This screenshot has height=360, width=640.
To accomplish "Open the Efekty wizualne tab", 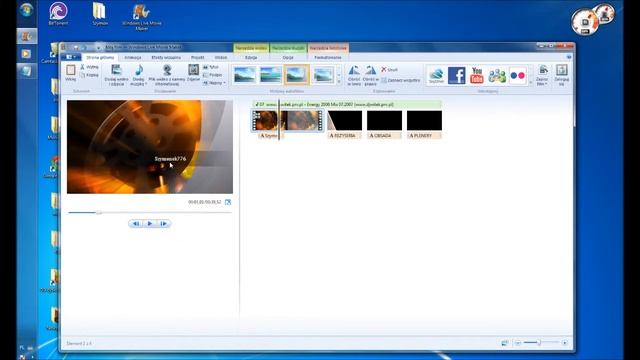I will (x=166, y=58).
